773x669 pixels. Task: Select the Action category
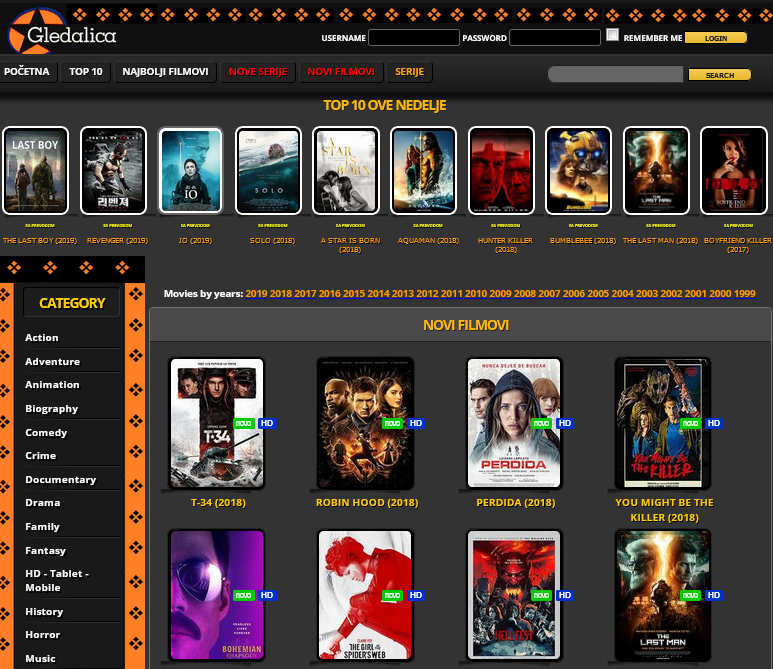click(x=42, y=338)
